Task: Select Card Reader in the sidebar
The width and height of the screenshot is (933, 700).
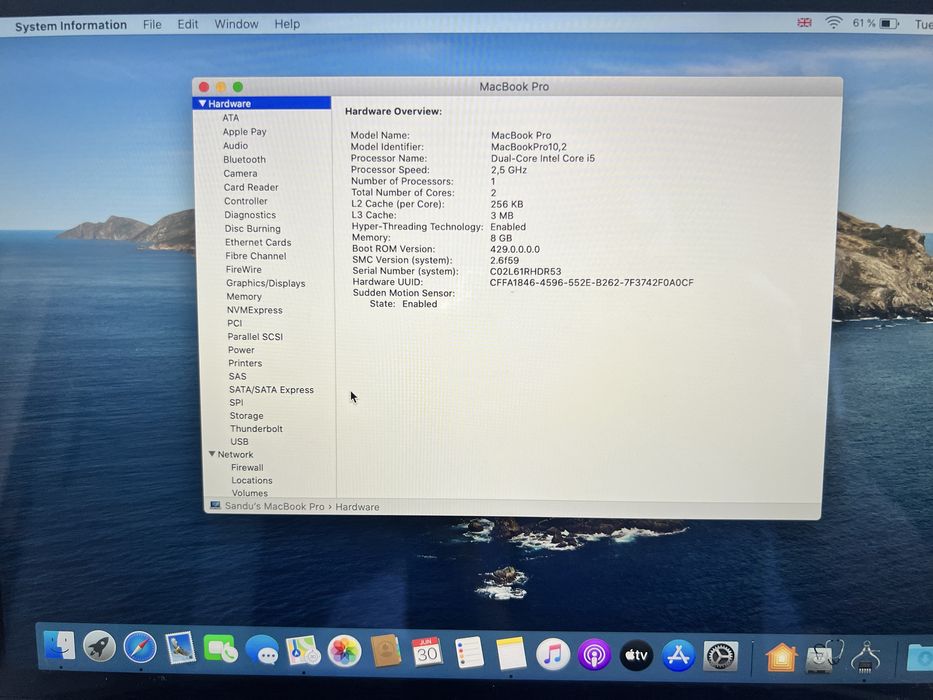Action: click(x=251, y=187)
